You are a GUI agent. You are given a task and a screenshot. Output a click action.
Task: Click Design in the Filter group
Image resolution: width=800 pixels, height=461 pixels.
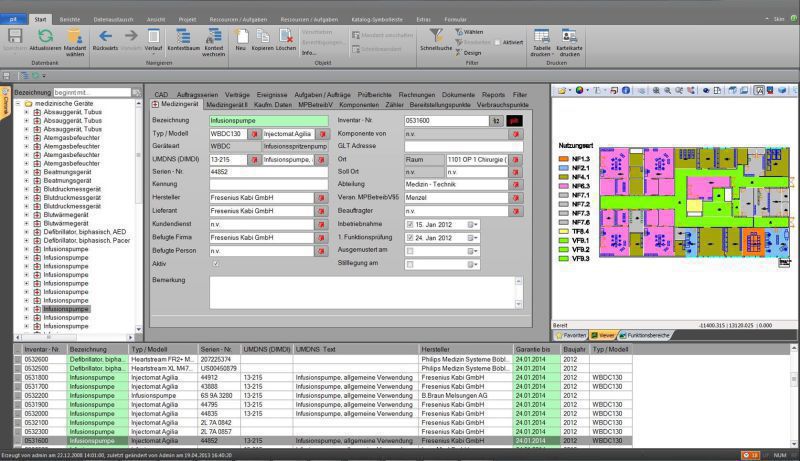[468, 53]
